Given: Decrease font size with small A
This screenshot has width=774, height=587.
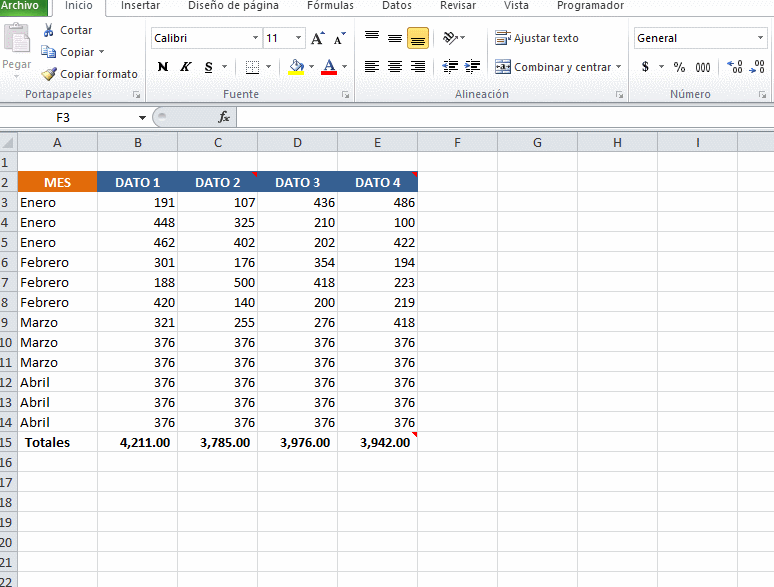Looking at the screenshot, I should [x=340, y=38].
